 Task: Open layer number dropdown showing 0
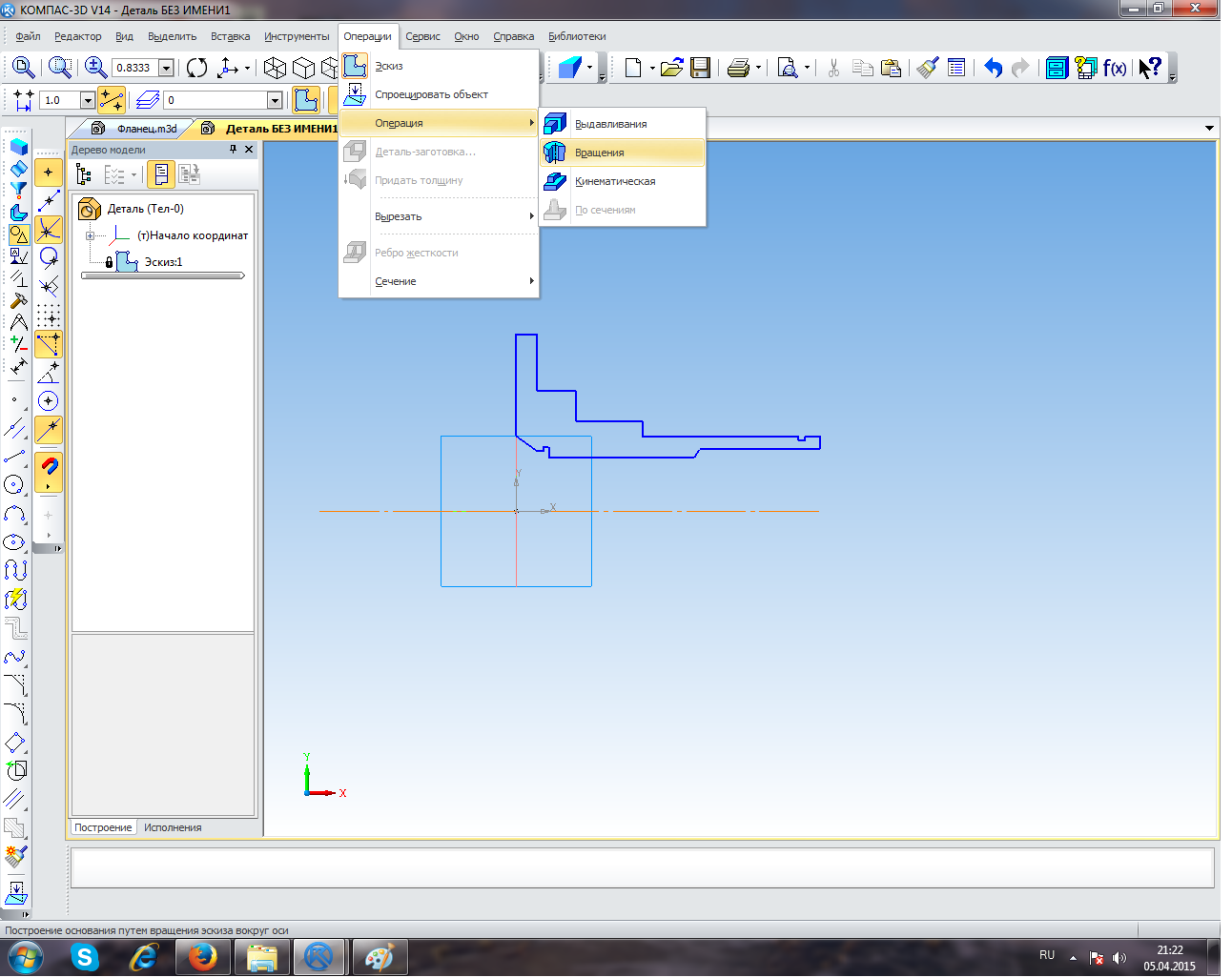275,100
